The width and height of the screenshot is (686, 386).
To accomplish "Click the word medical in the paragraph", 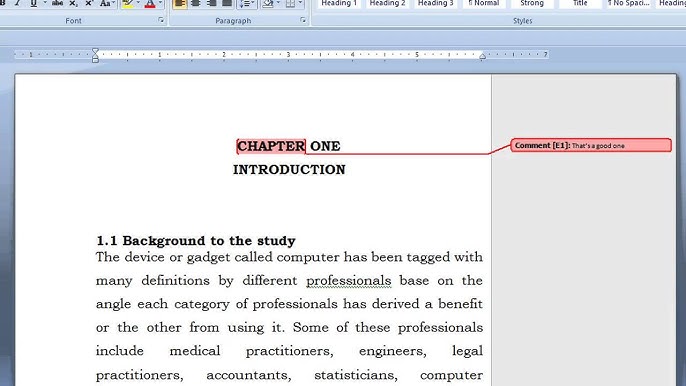I will click(x=195, y=351).
